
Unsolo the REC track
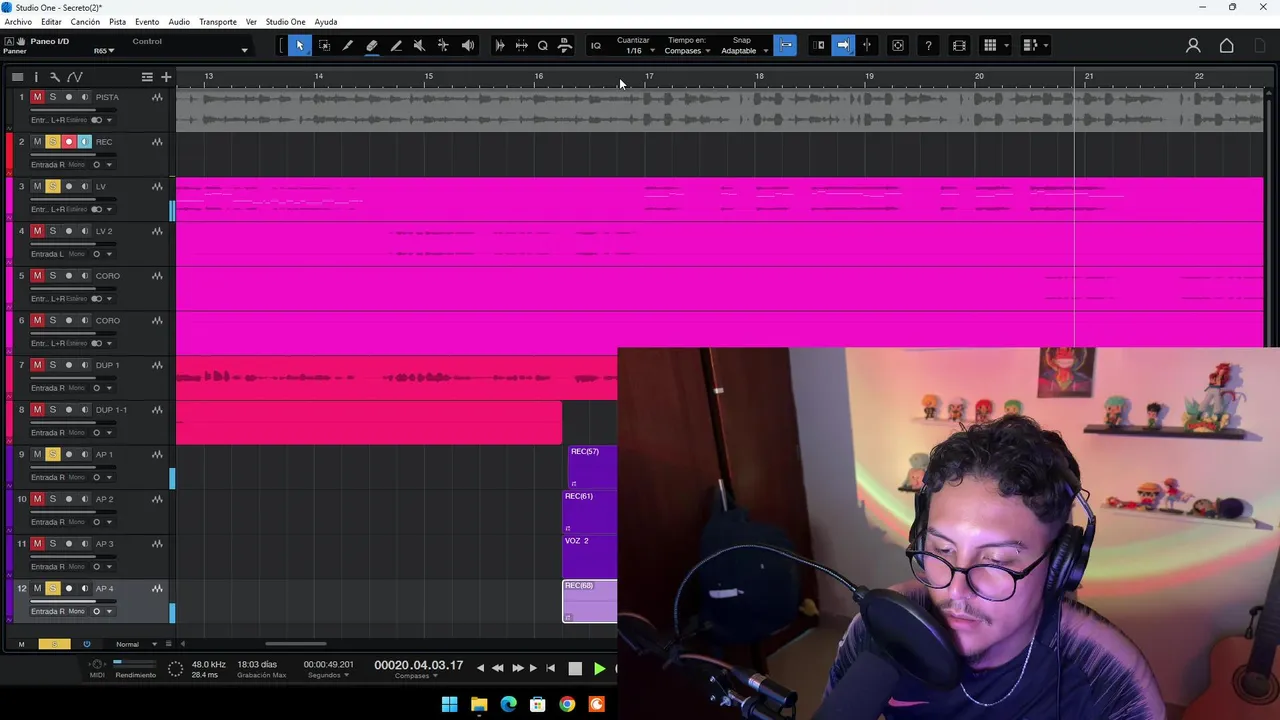53,142
